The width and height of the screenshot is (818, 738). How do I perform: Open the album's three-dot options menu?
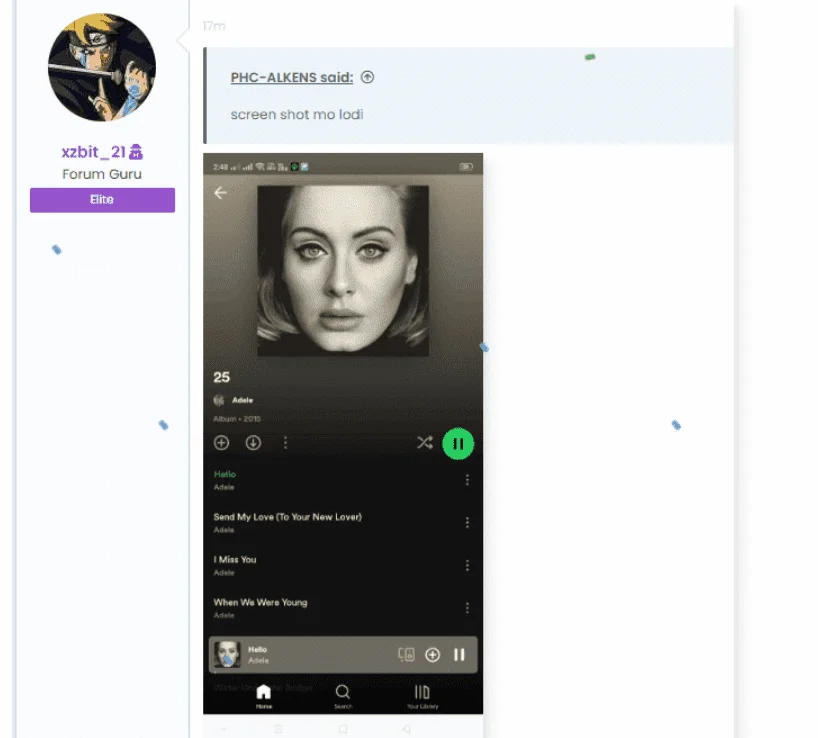click(285, 443)
